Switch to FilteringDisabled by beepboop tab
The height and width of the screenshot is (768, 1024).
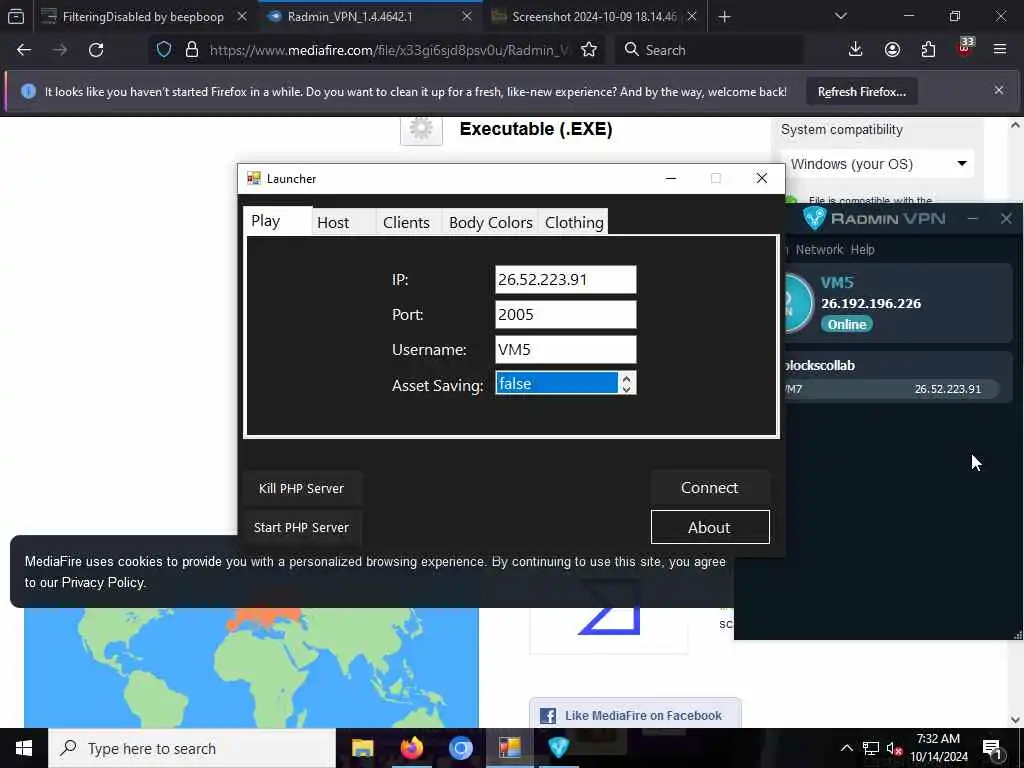[142, 16]
